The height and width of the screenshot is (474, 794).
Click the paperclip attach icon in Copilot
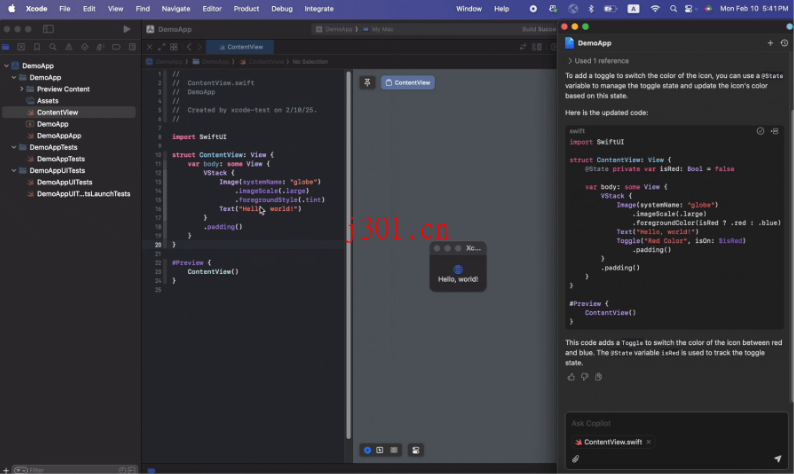click(x=575, y=459)
